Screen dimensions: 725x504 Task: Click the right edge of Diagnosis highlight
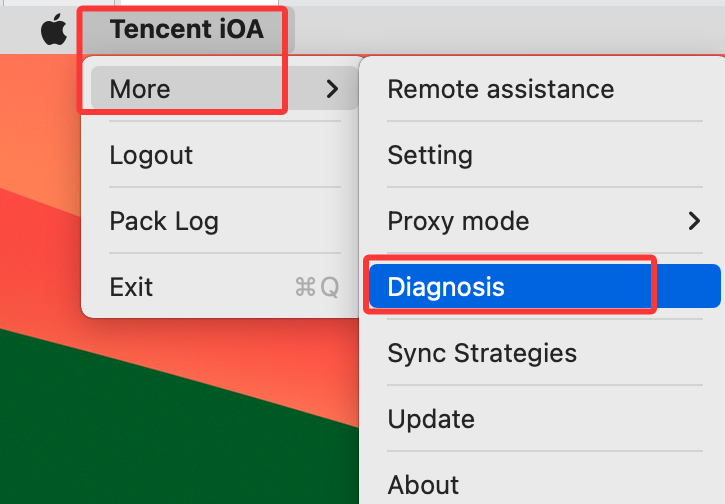coord(712,286)
